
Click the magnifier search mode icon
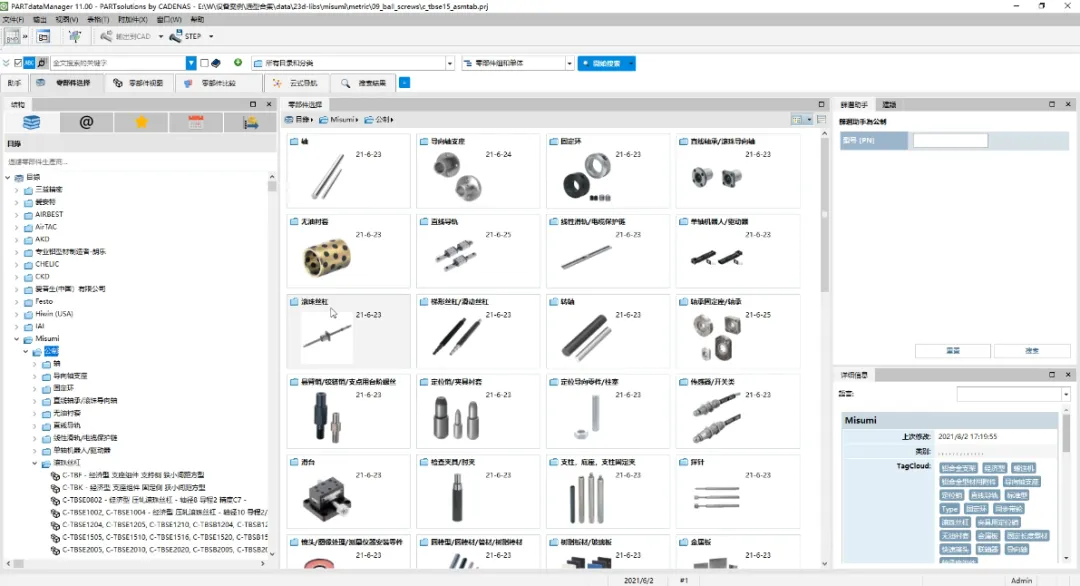pyautogui.click(x=41, y=63)
